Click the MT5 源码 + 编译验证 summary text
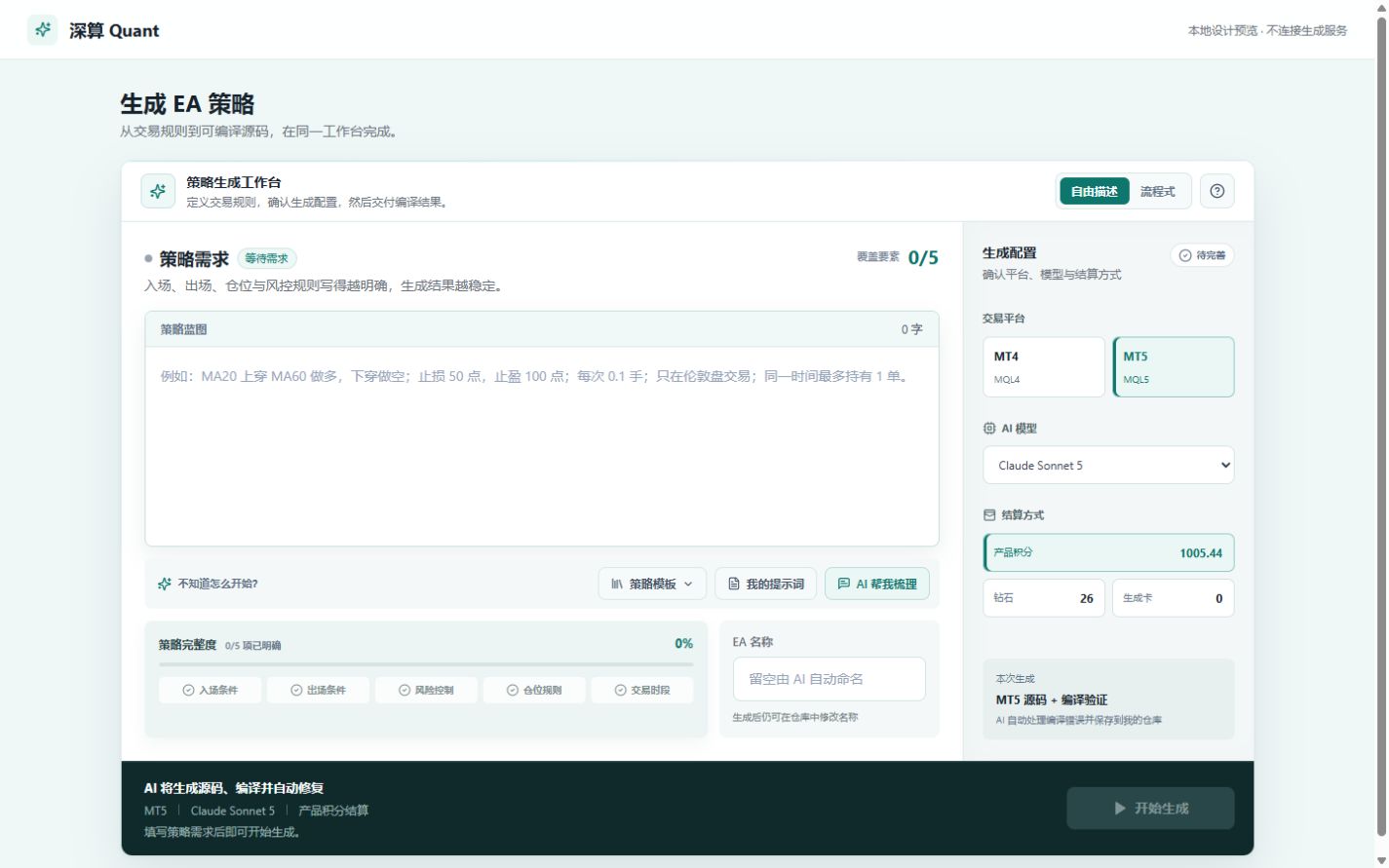This screenshot has height=868, width=1389. [x=1052, y=699]
